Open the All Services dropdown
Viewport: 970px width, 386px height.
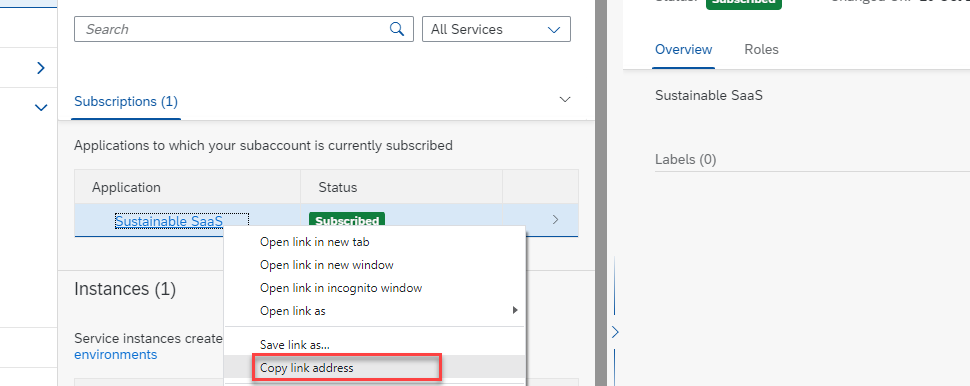[496, 29]
